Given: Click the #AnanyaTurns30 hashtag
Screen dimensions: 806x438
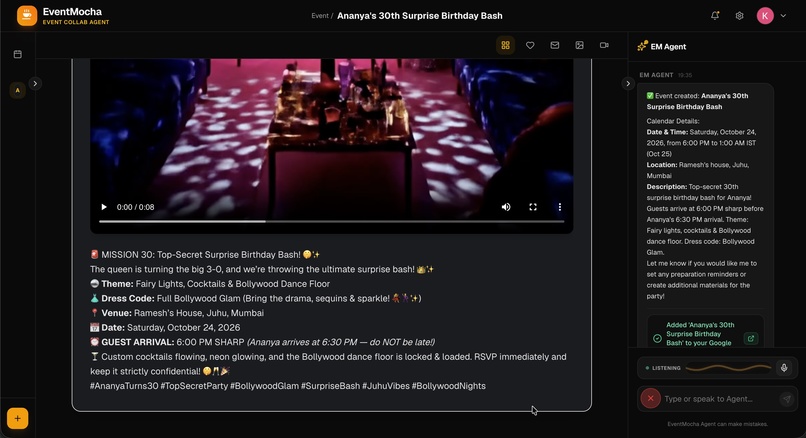Looking at the screenshot, I should tap(124, 386).
